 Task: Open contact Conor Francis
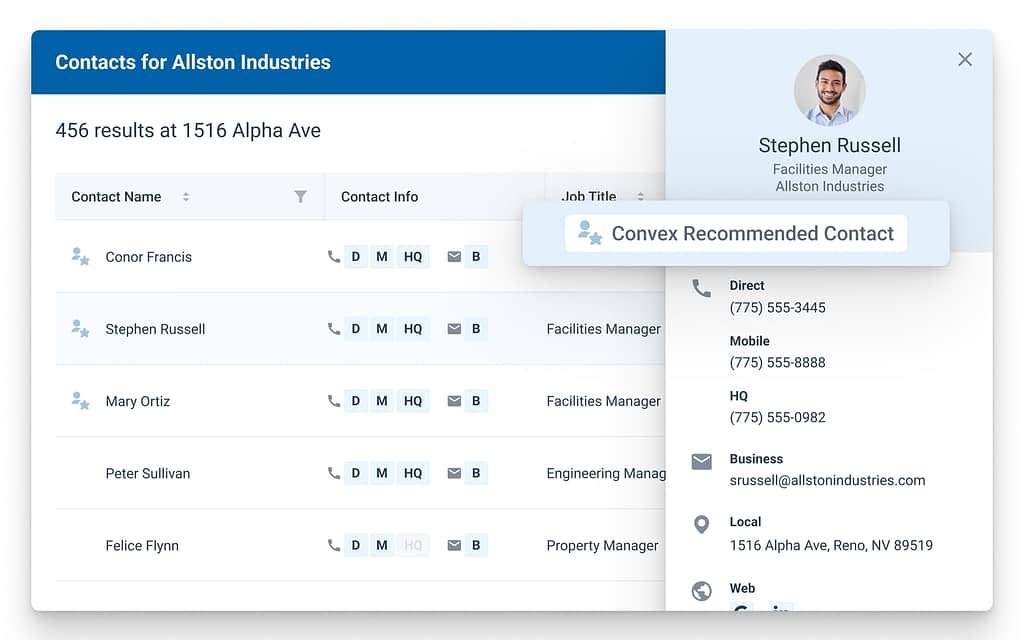point(149,257)
